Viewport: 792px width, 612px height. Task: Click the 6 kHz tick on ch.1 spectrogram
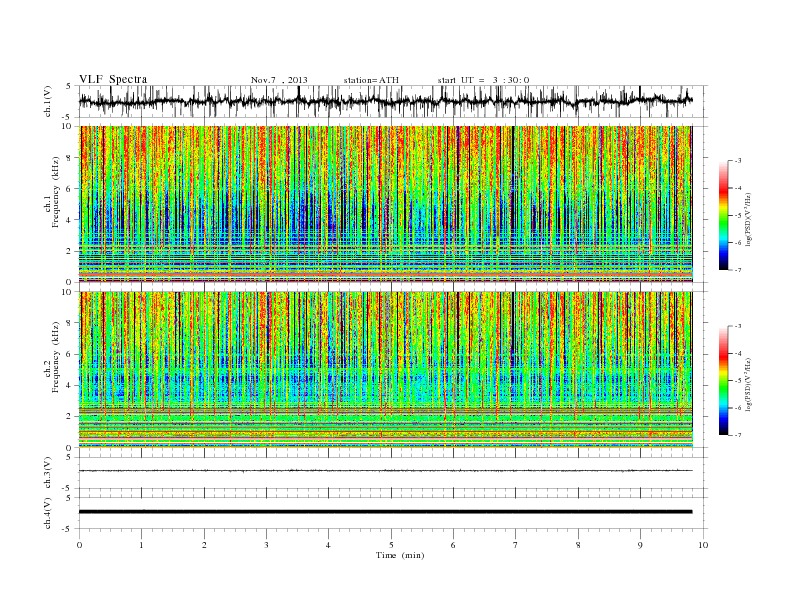pyautogui.click(x=70, y=189)
